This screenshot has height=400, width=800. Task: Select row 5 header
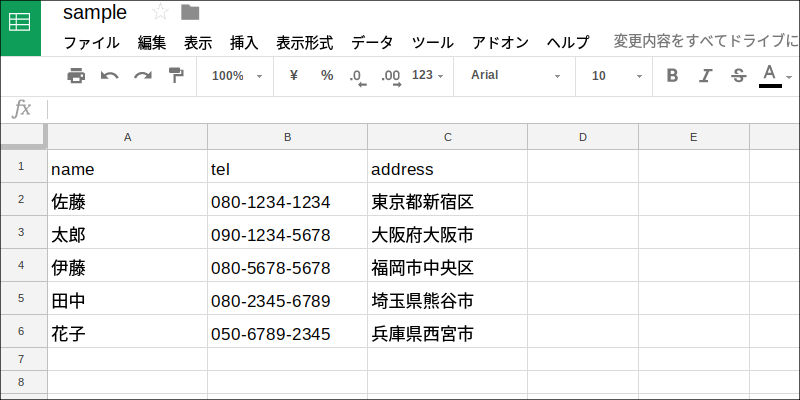24,298
